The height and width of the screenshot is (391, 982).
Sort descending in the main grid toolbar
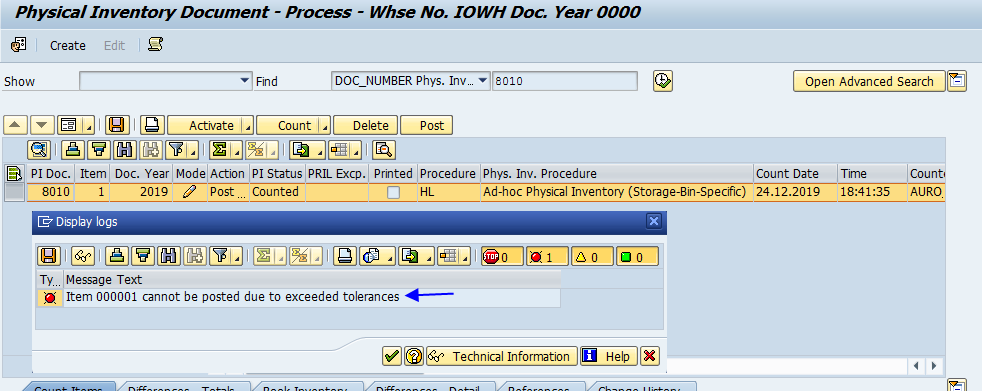tap(99, 150)
